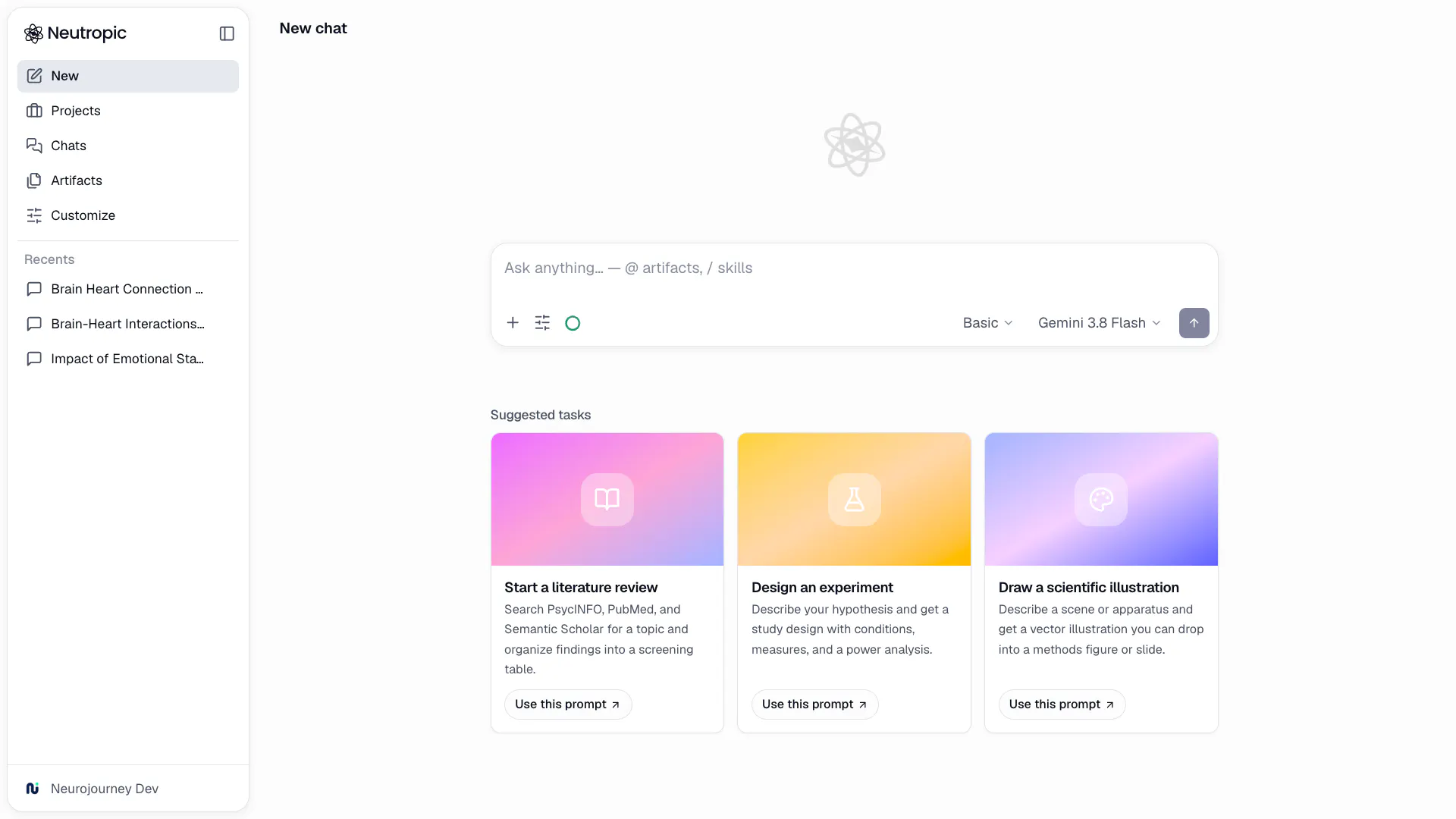
Task: Use the scientific illustration prompt
Action: coord(1062,704)
